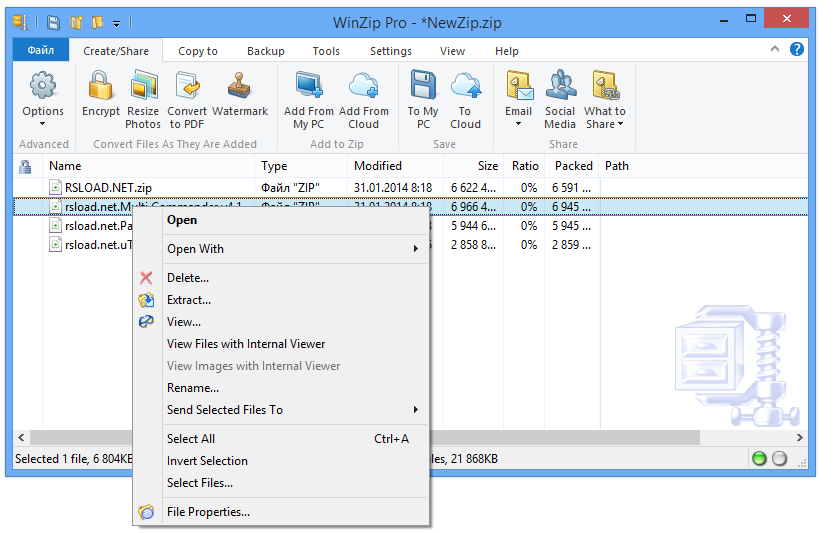This screenshot has height=533, width=834.
Task: Share via Social Media icon
Action: [560, 86]
